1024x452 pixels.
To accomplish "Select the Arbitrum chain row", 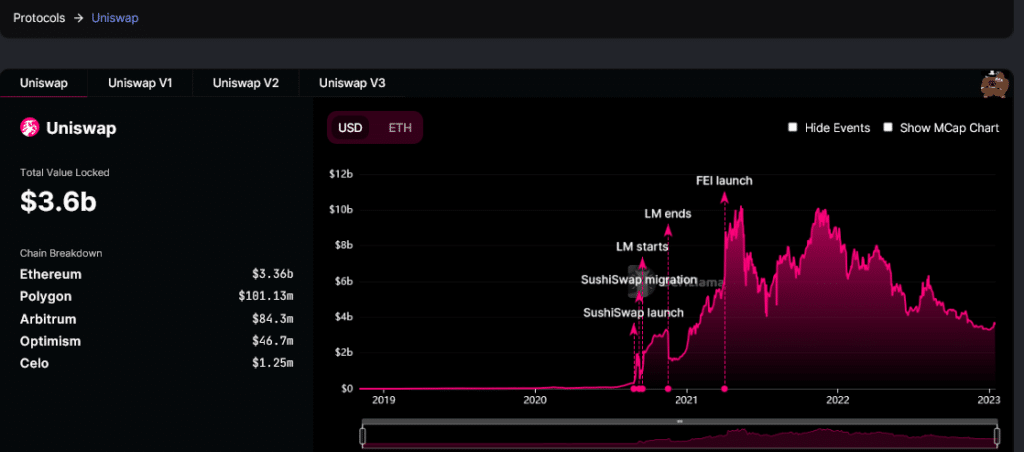I will (x=157, y=319).
